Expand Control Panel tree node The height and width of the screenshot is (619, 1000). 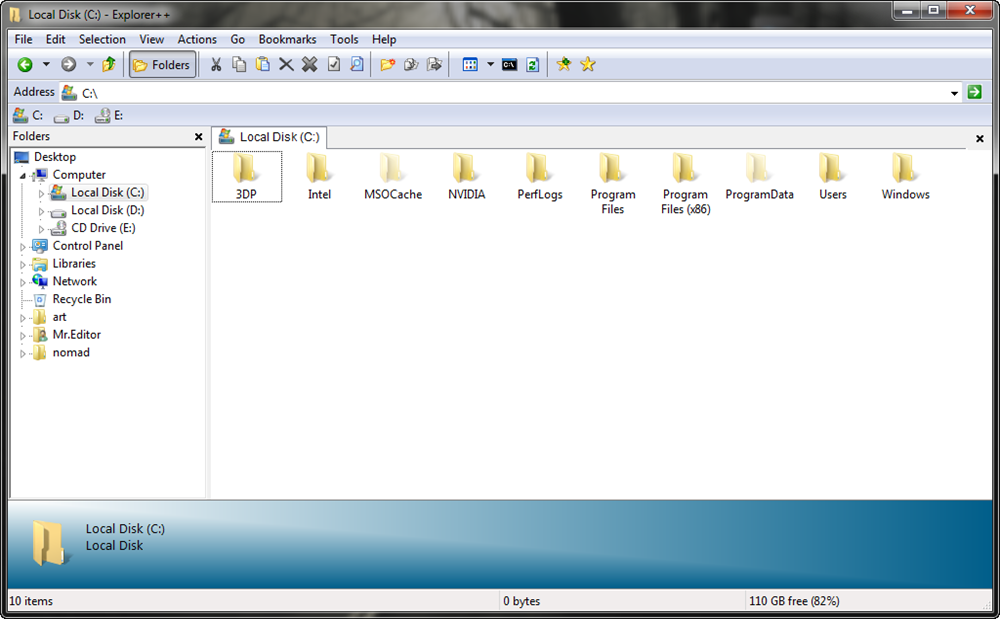[x=23, y=247]
